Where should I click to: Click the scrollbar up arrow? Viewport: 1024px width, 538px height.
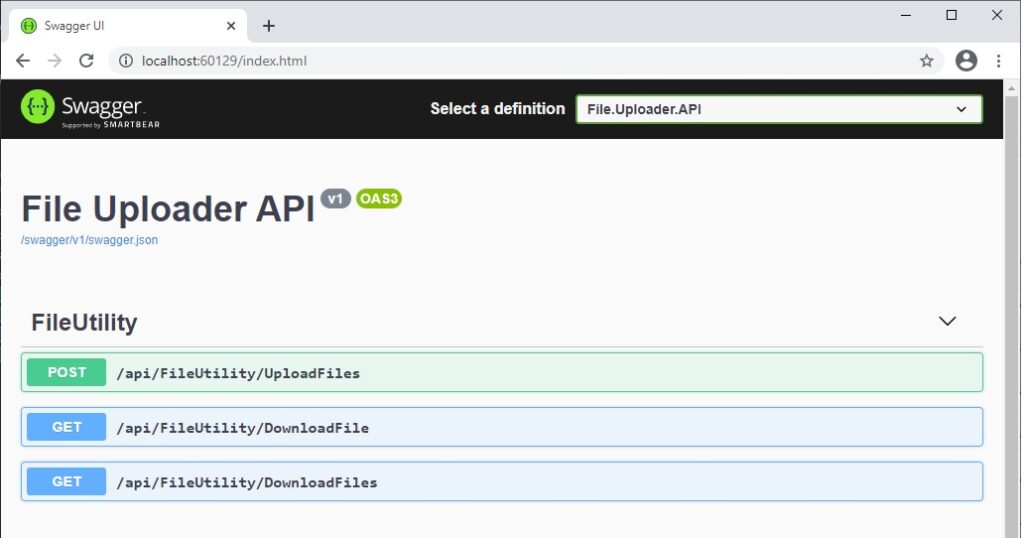point(1012,87)
